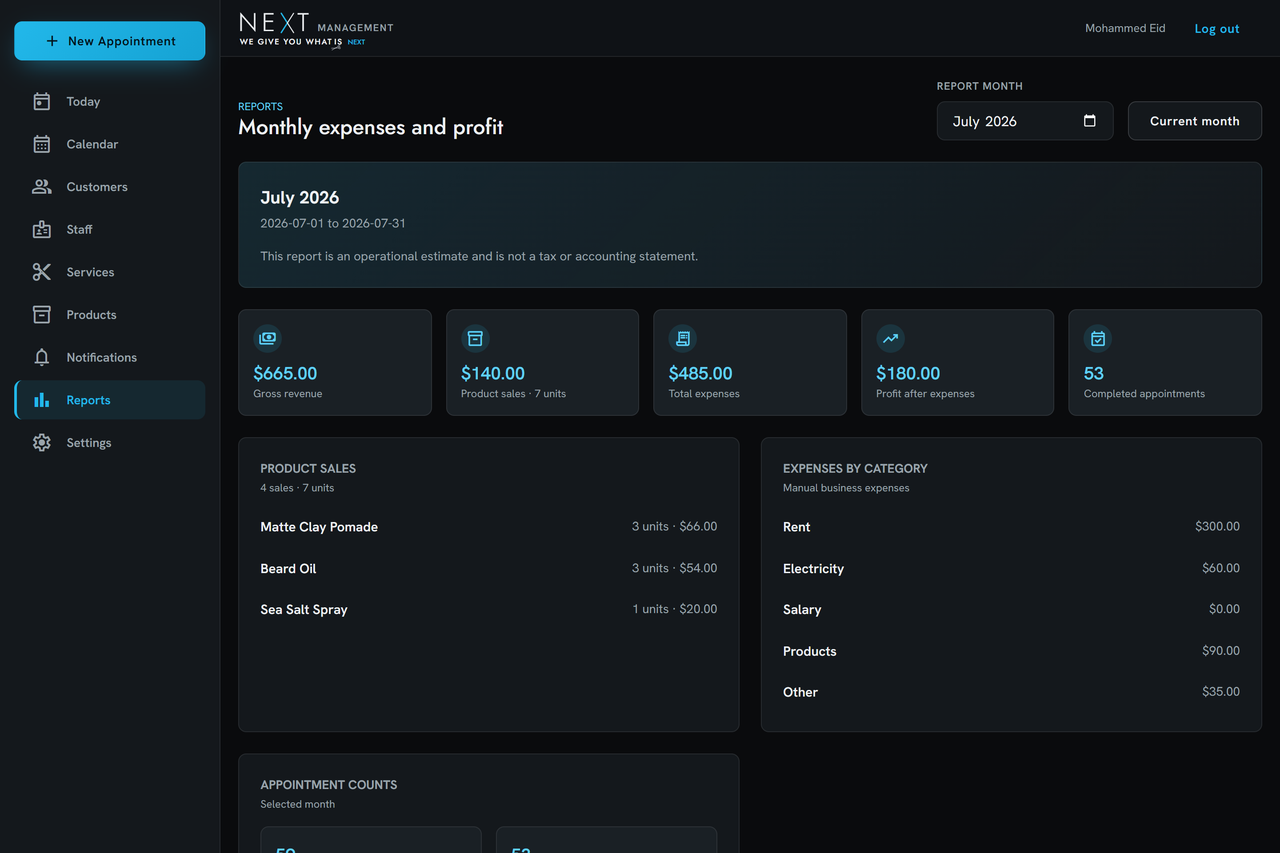Click the $0.00 Salary amount

[1224, 608]
